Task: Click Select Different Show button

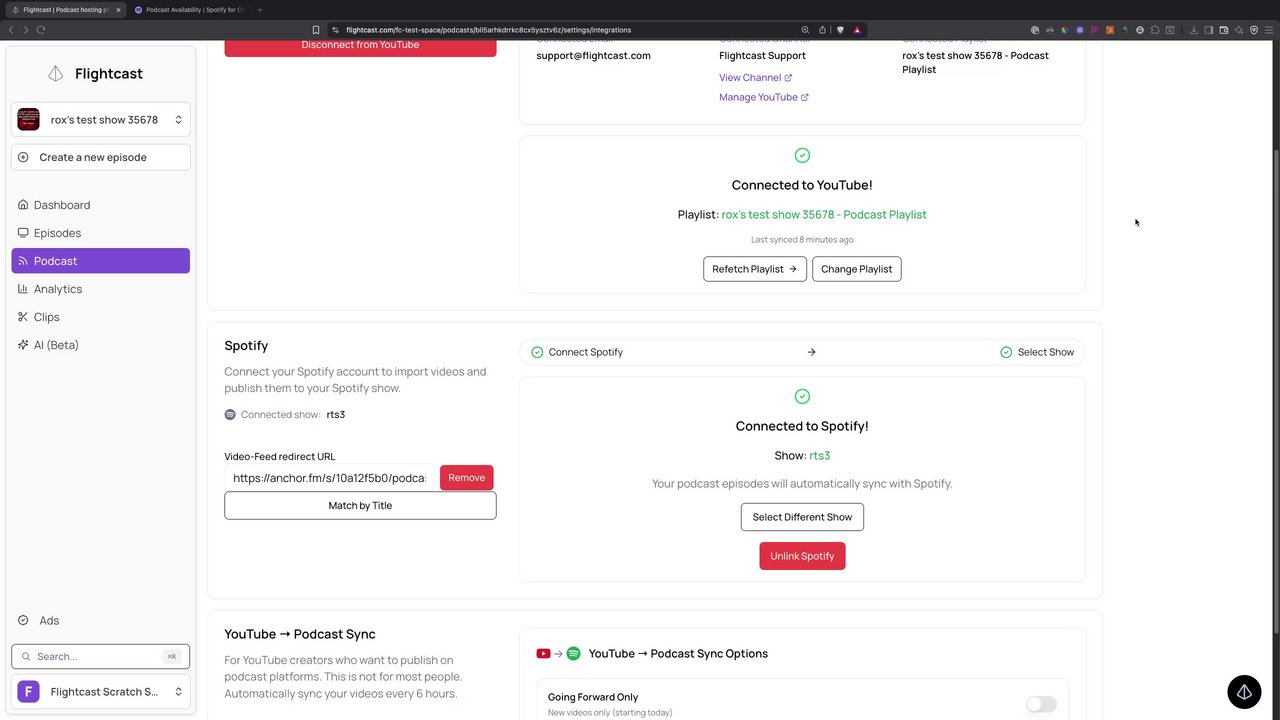Action: click(802, 517)
